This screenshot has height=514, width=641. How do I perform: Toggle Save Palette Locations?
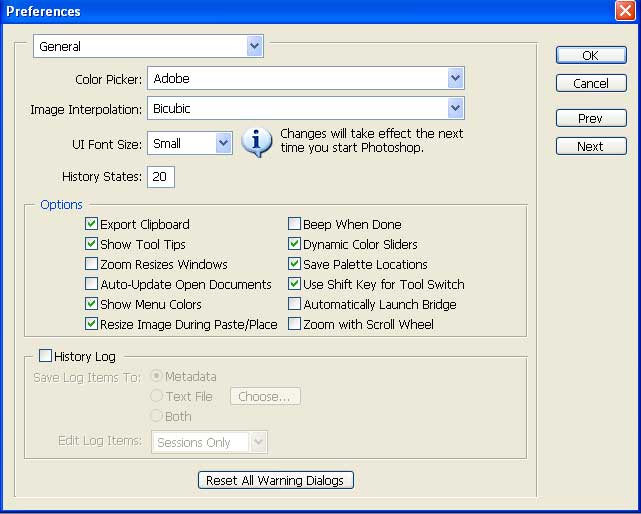click(294, 264)
